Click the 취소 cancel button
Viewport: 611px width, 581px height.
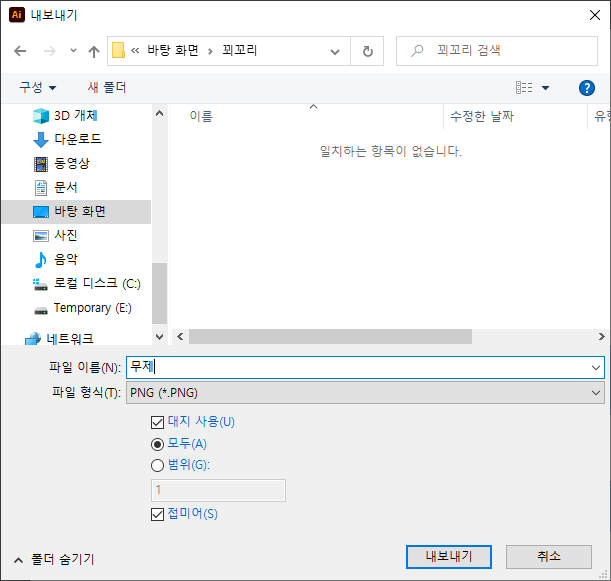point(549,557)
